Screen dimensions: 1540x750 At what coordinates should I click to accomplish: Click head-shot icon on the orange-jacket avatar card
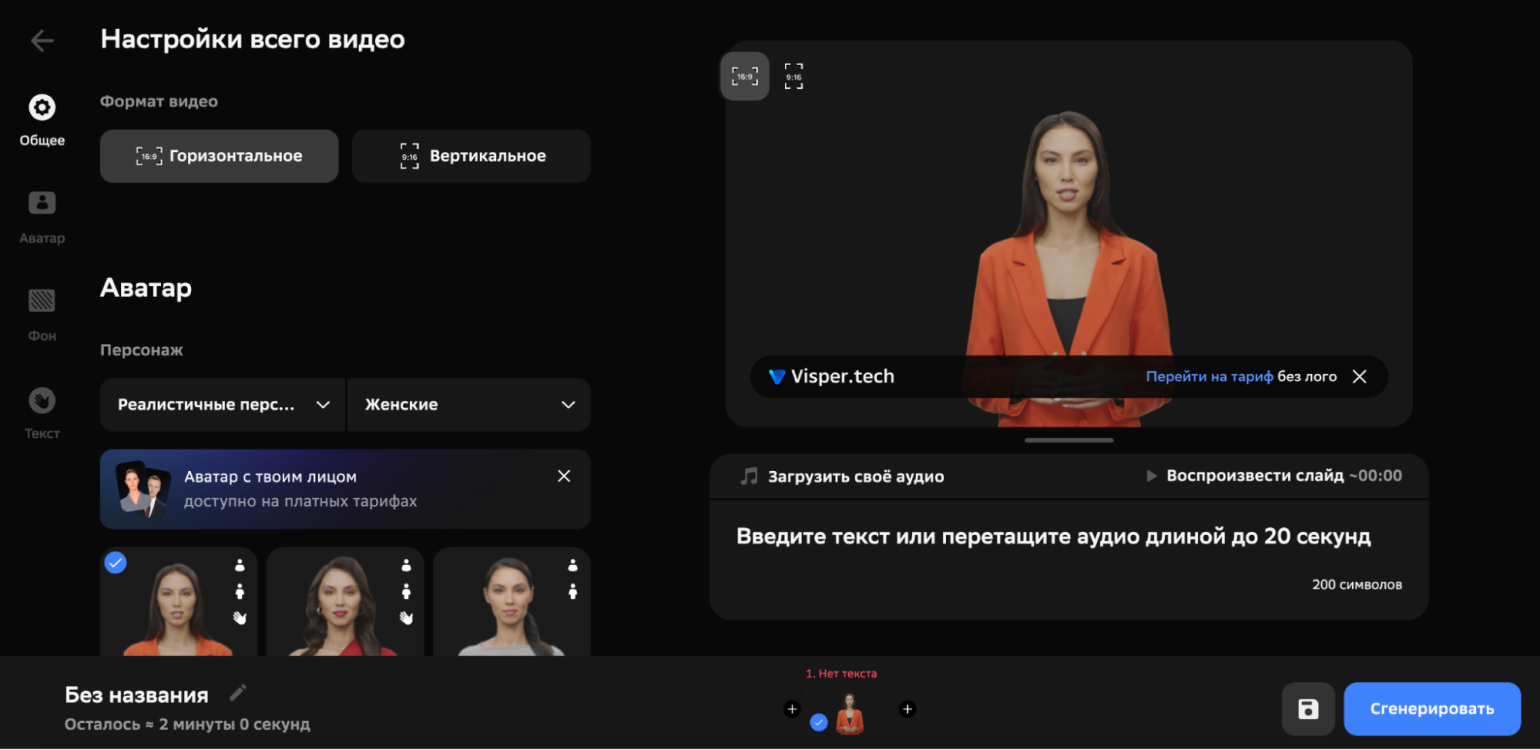point(239,565)
